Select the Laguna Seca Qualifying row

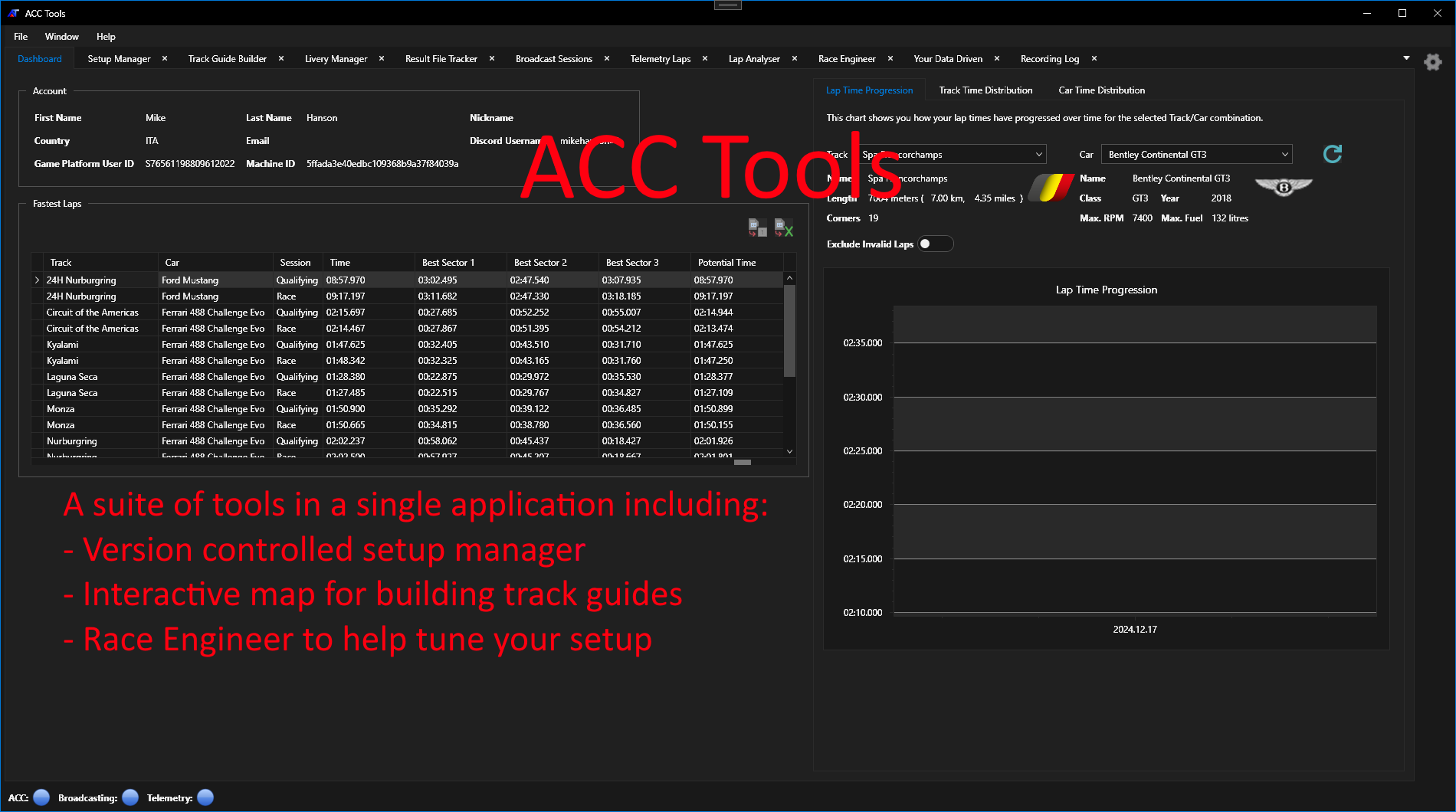[x=407, y=377]
